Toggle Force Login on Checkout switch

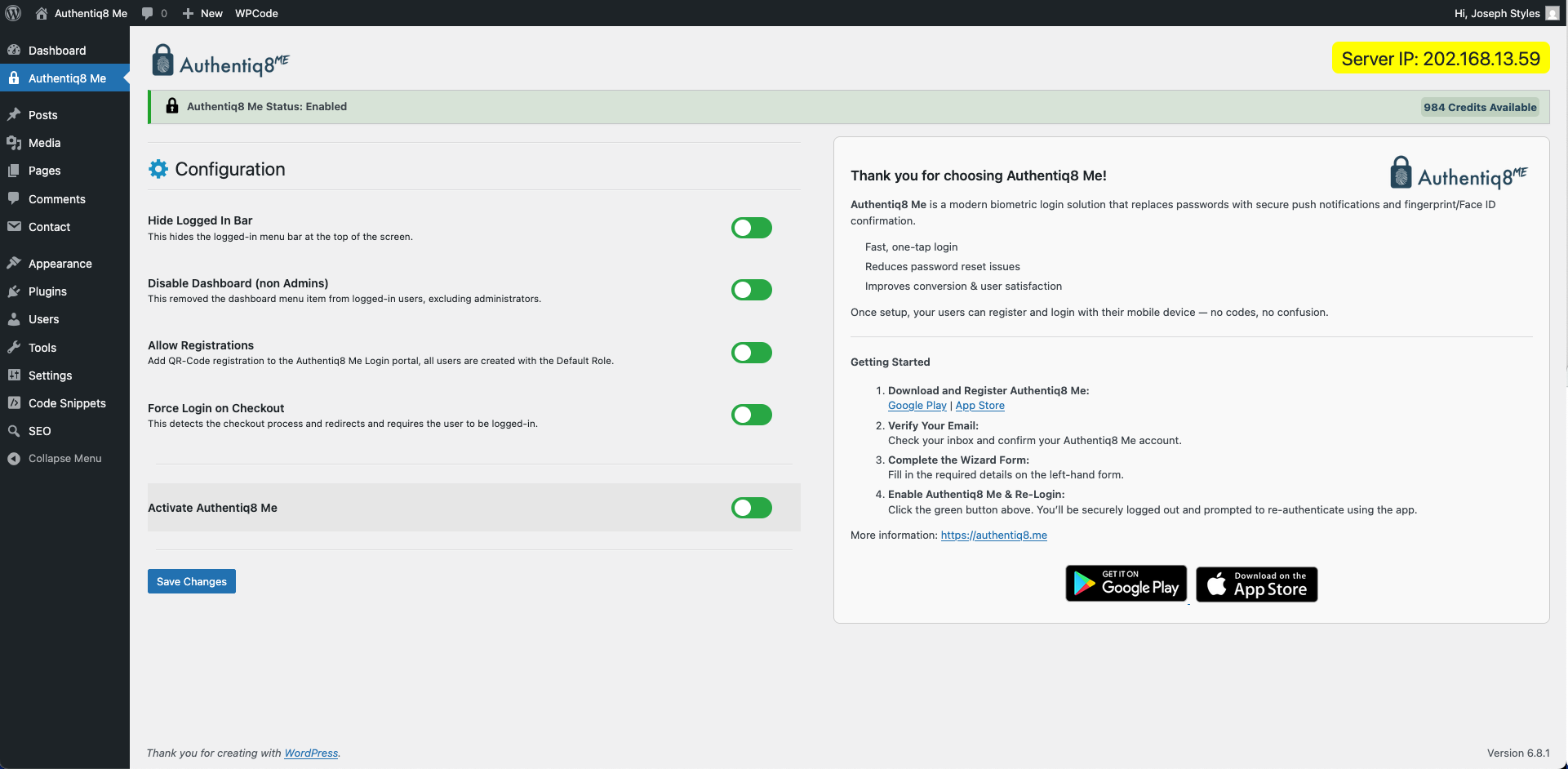(752, 415)
